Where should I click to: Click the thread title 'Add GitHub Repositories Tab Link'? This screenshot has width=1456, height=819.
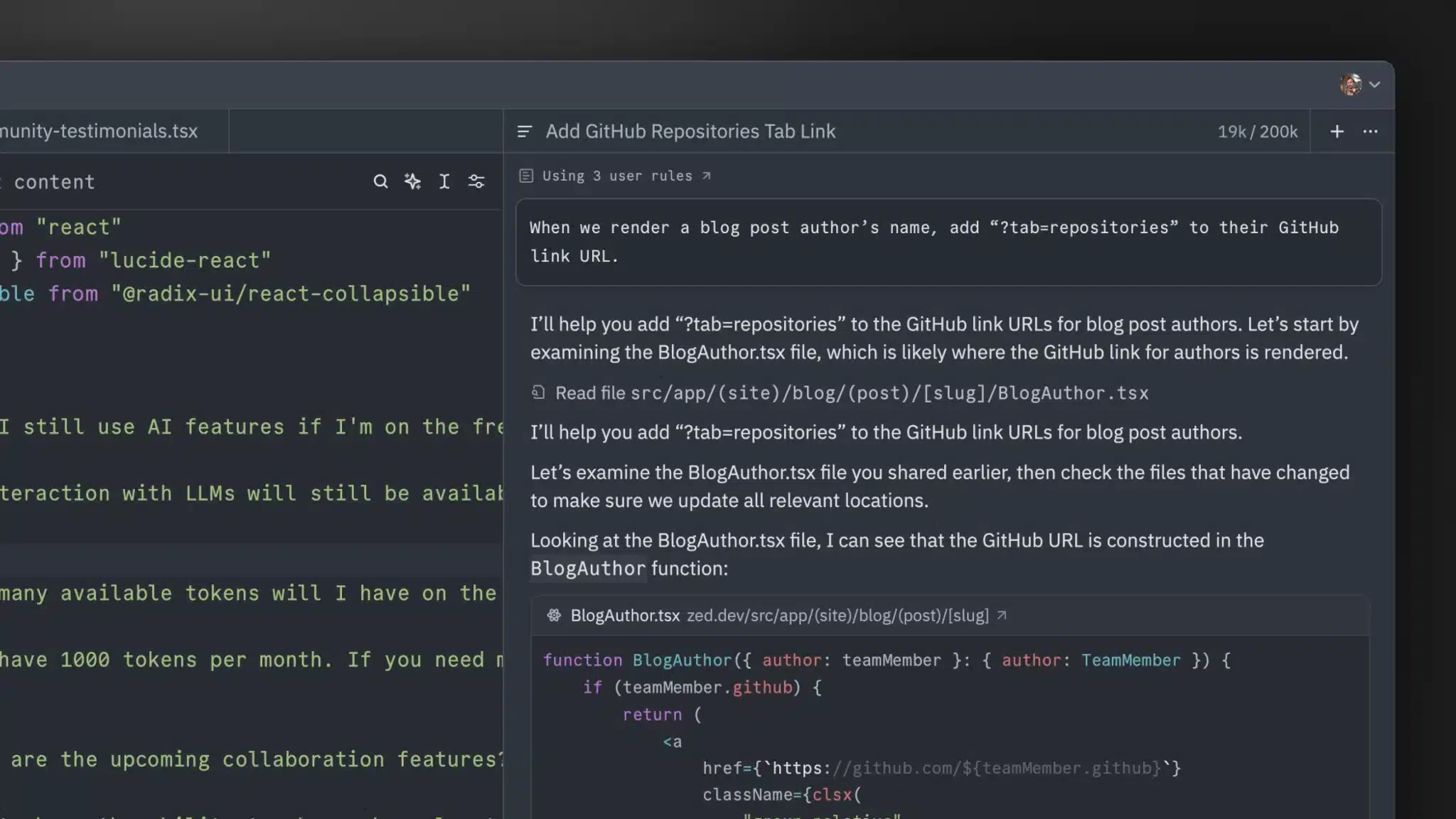pos(690,132)
